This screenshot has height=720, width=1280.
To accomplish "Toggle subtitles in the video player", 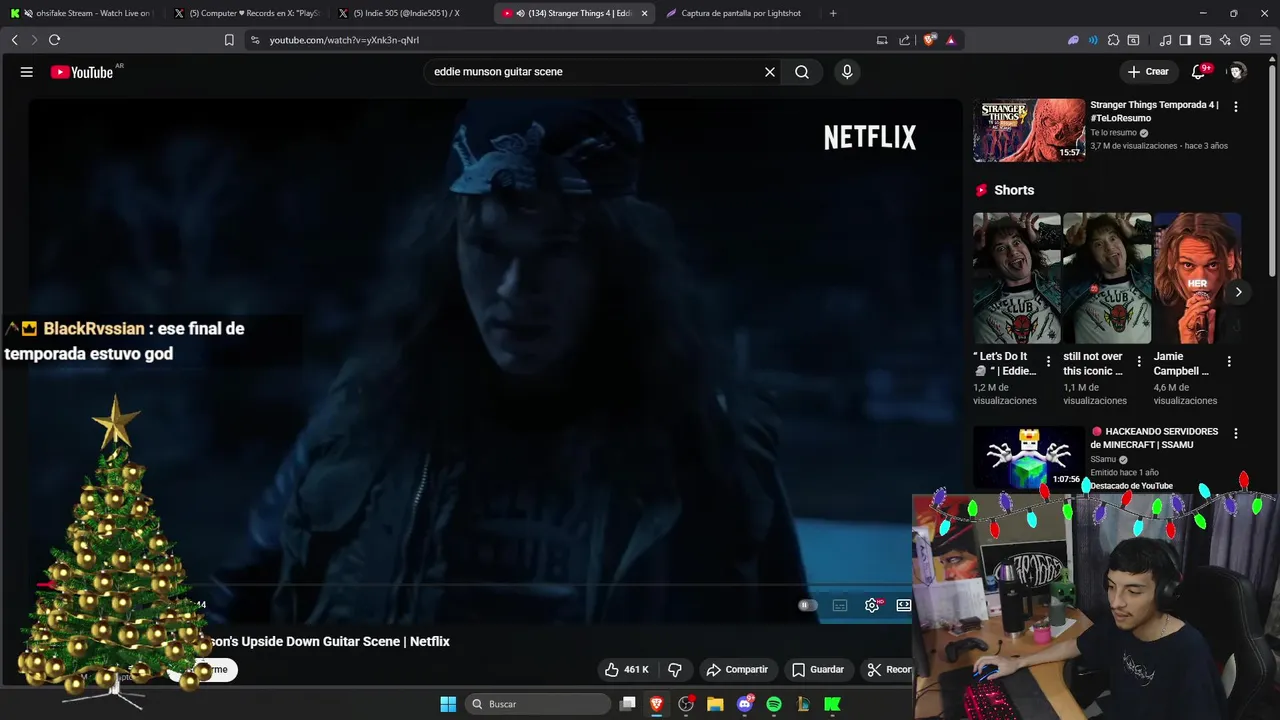I will point(840,605).
